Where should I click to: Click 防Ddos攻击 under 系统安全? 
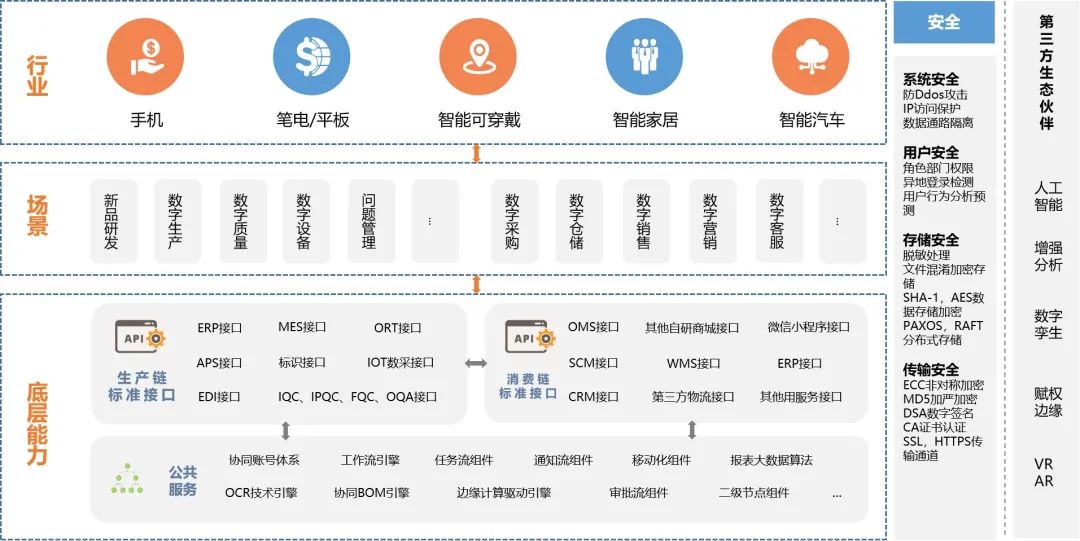click(935, 94)
